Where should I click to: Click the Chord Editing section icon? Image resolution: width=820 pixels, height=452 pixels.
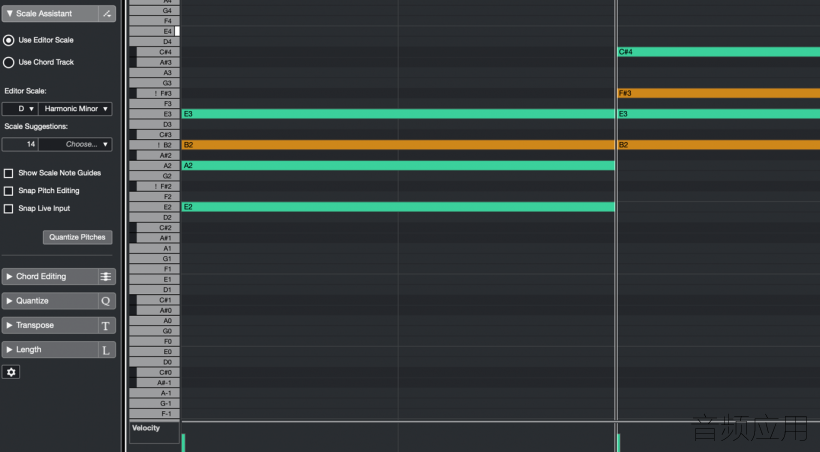pyautogui.click(x=106, y=276)
